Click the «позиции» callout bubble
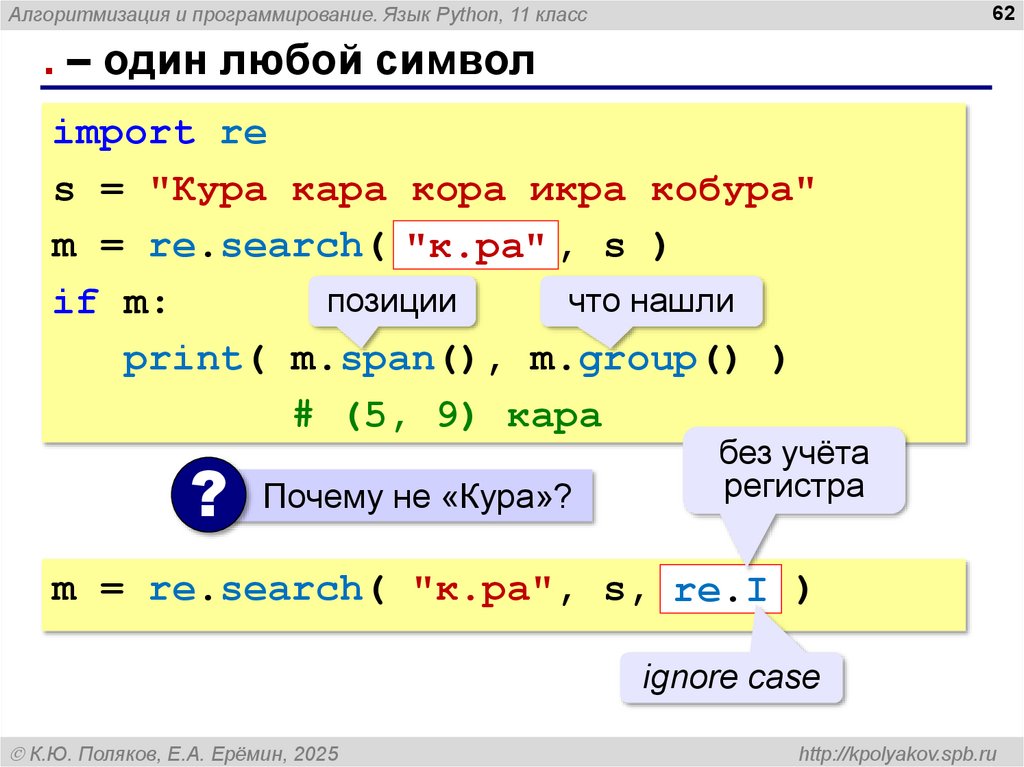1024x767 pixels. 391,301
